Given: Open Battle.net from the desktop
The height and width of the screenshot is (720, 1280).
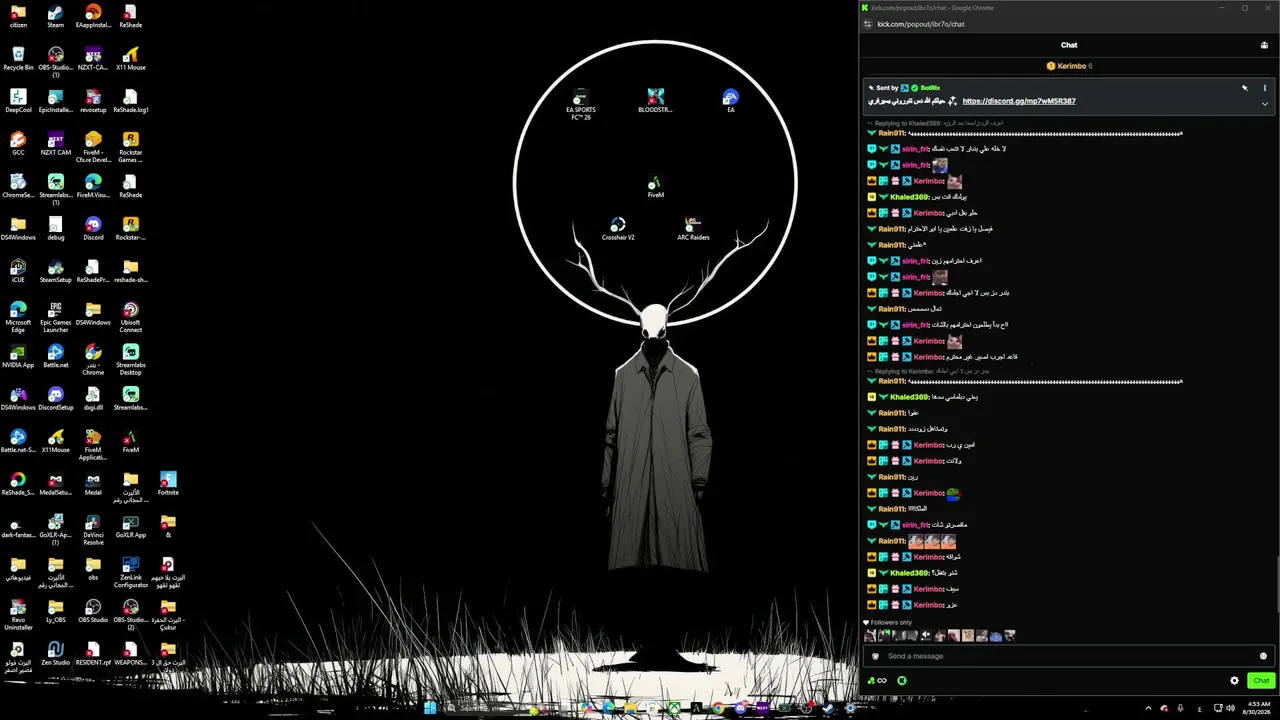Looking at the screenshot, I should 56,356.
